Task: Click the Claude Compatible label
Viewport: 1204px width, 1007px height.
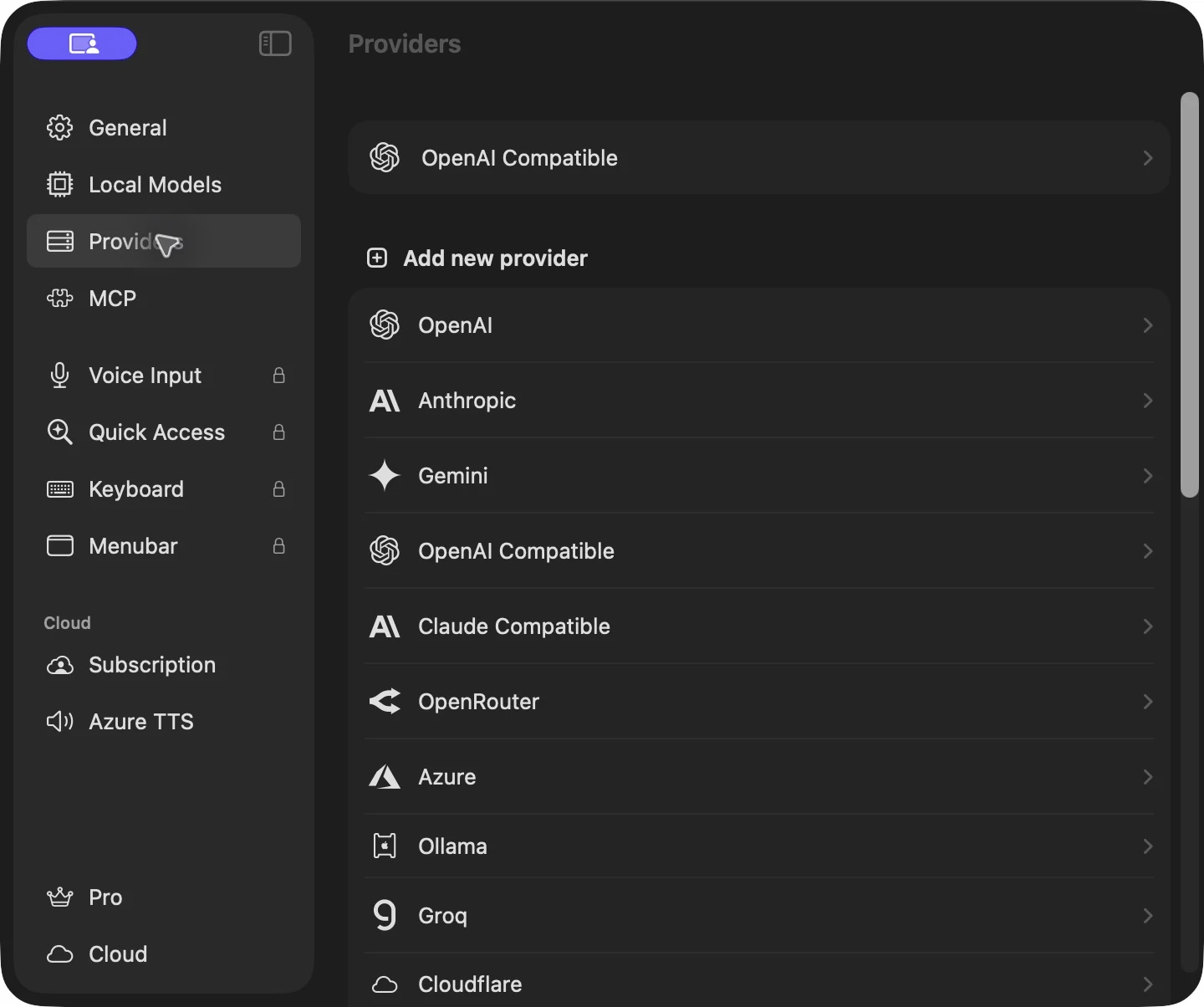Action: pos(514,626)
